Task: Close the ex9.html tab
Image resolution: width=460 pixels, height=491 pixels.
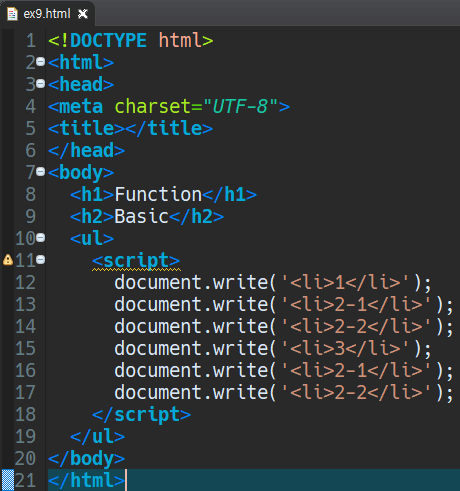Action: point(83,14)
